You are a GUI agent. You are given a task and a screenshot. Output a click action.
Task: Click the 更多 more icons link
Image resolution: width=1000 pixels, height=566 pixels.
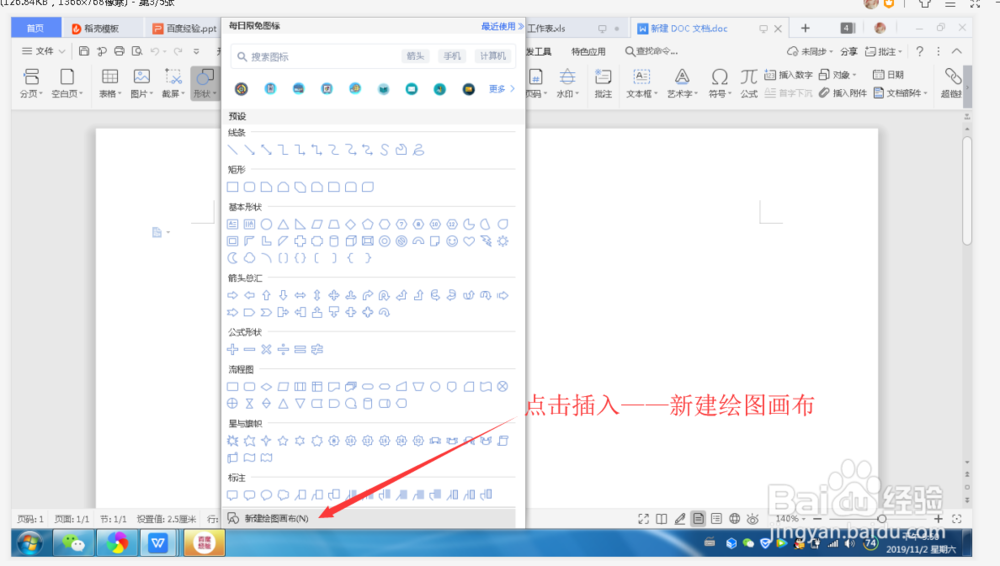[x=501, y=89]
